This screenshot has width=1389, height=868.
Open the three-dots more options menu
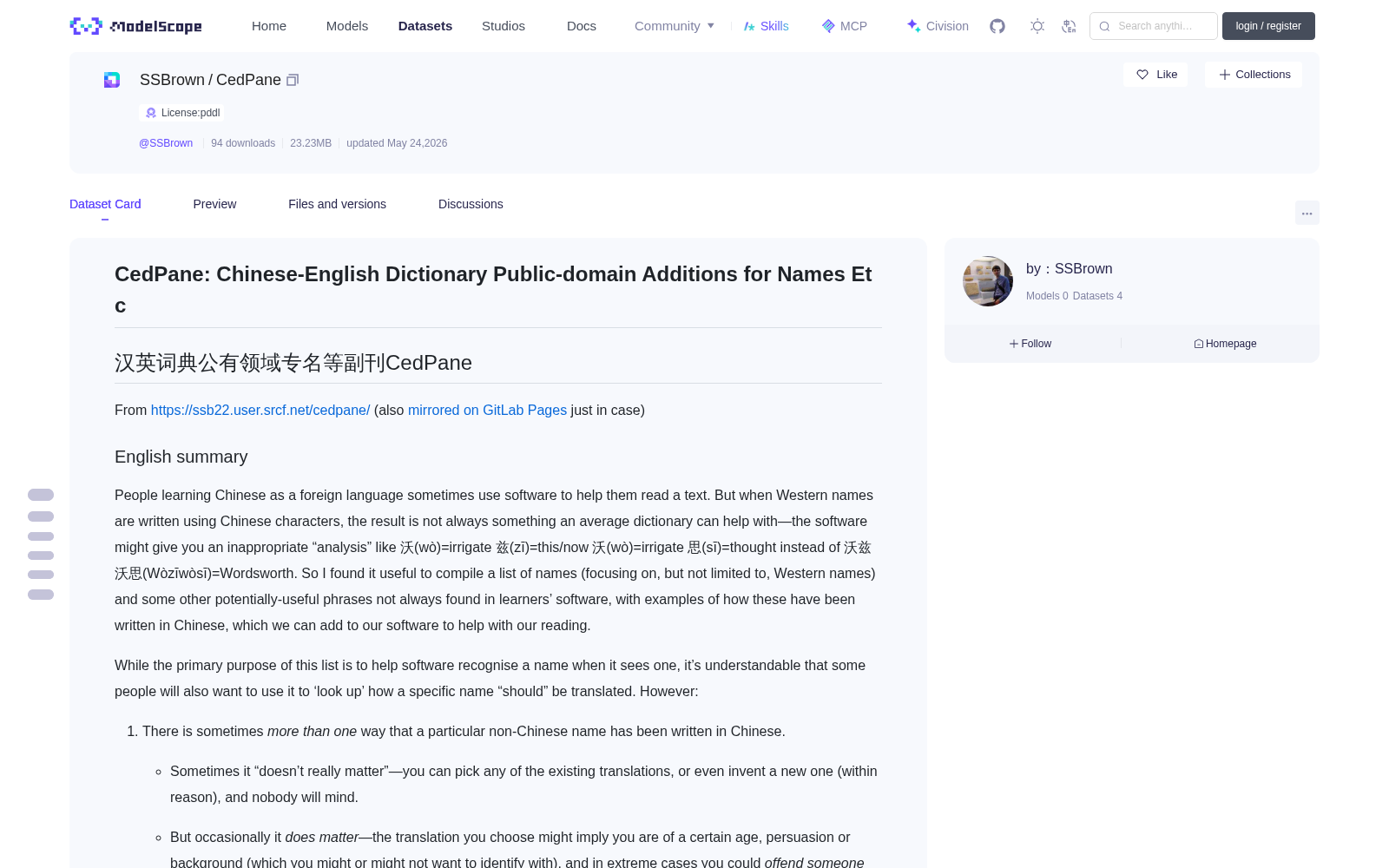click(x=1307, y=213)
